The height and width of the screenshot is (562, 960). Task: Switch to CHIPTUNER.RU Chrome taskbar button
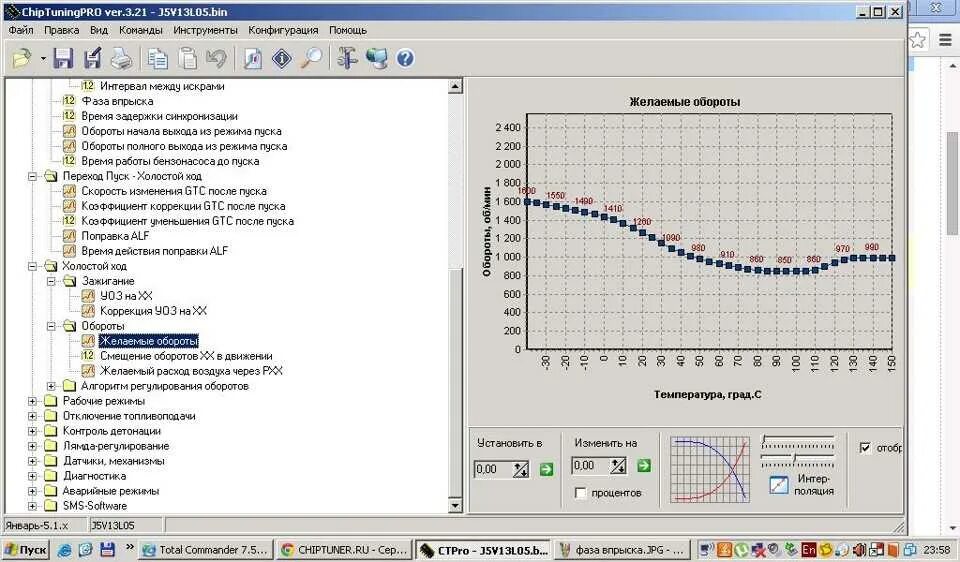coord(344,550)
